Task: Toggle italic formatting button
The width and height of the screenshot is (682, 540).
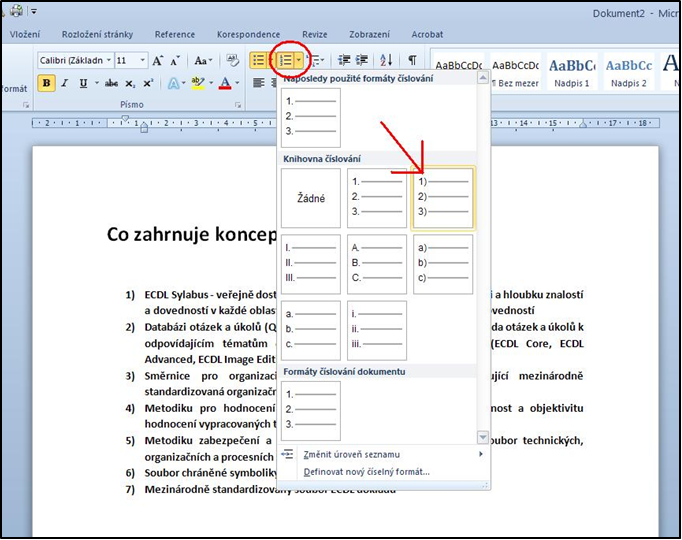Action: [x=65, y=83]
